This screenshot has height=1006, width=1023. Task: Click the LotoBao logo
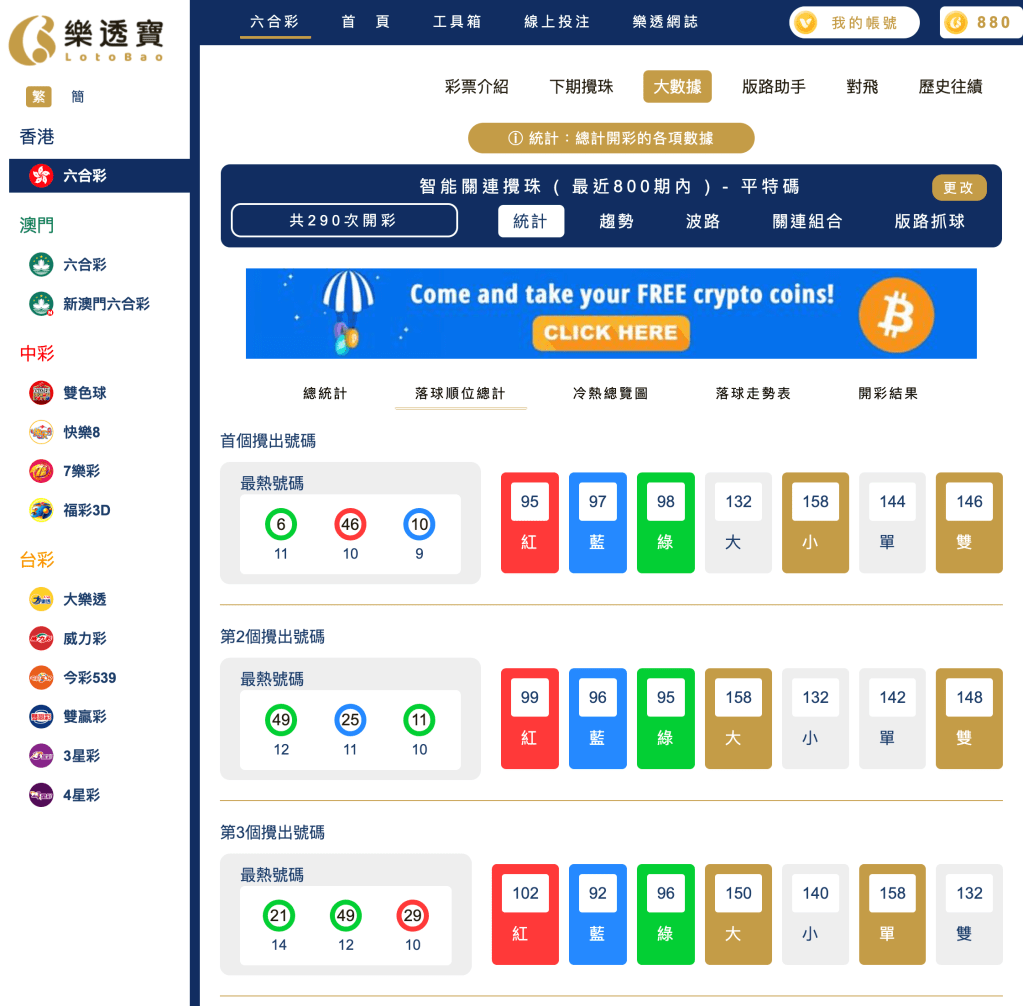pyautogui.click(x=90, y=40)
